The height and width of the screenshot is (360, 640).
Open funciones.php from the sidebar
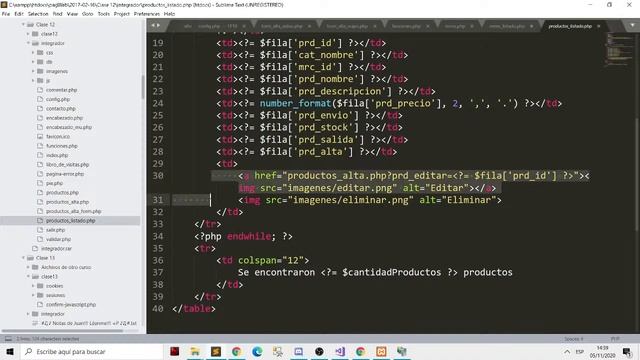point(62,146)
